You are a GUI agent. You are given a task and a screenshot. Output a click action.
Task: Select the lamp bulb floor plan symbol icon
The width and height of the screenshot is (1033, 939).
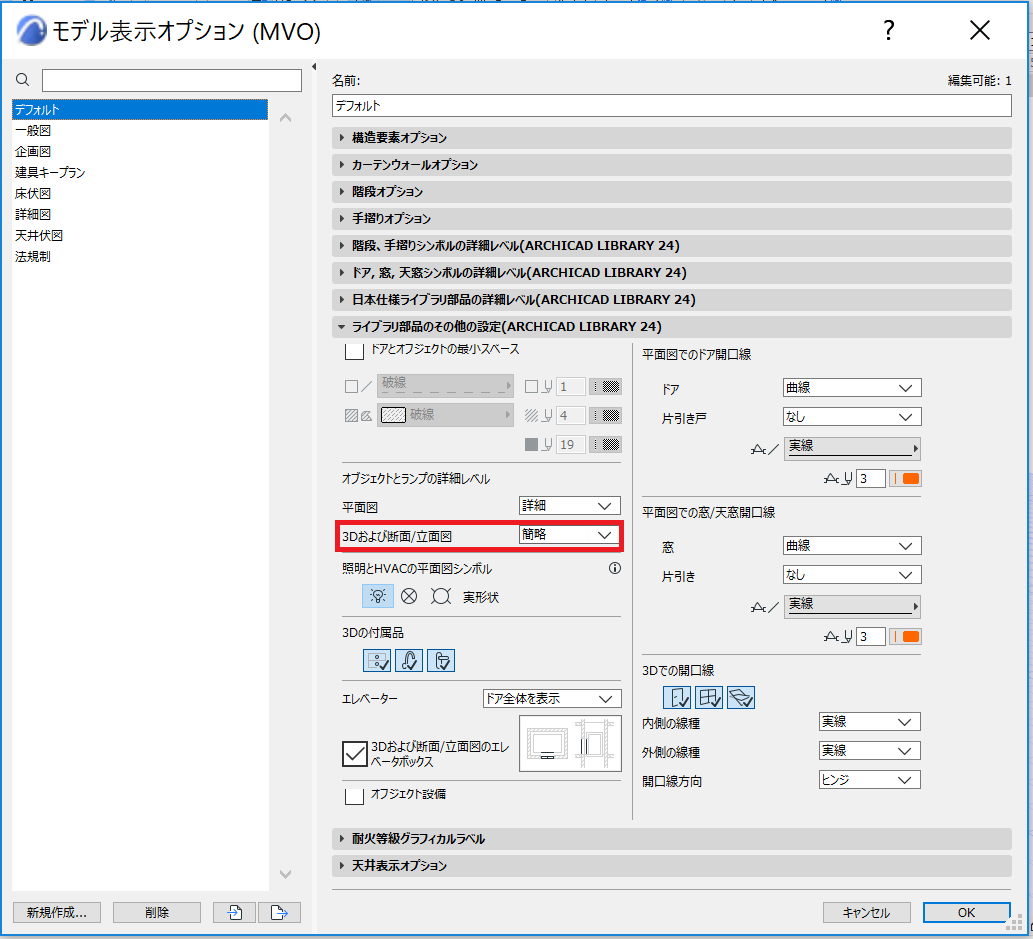tap(377, 596)
